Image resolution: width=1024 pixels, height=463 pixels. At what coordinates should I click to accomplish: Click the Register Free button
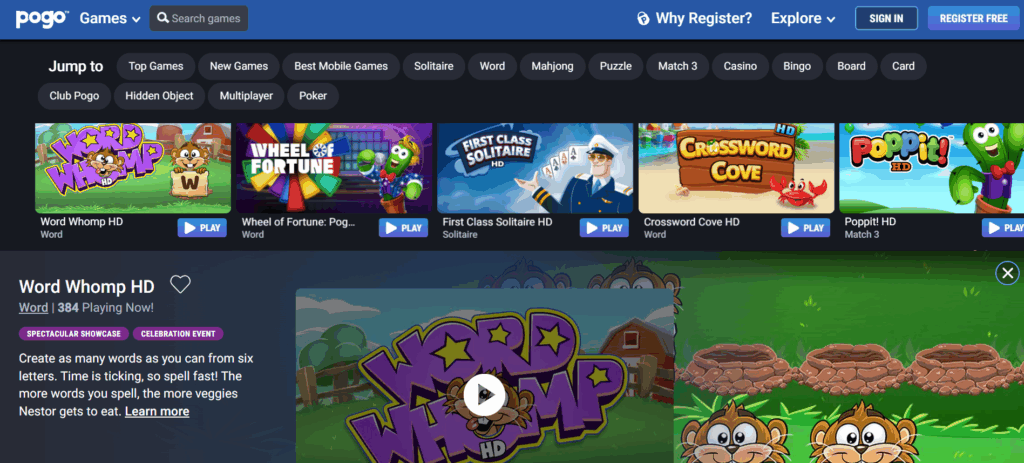[974, 18]
